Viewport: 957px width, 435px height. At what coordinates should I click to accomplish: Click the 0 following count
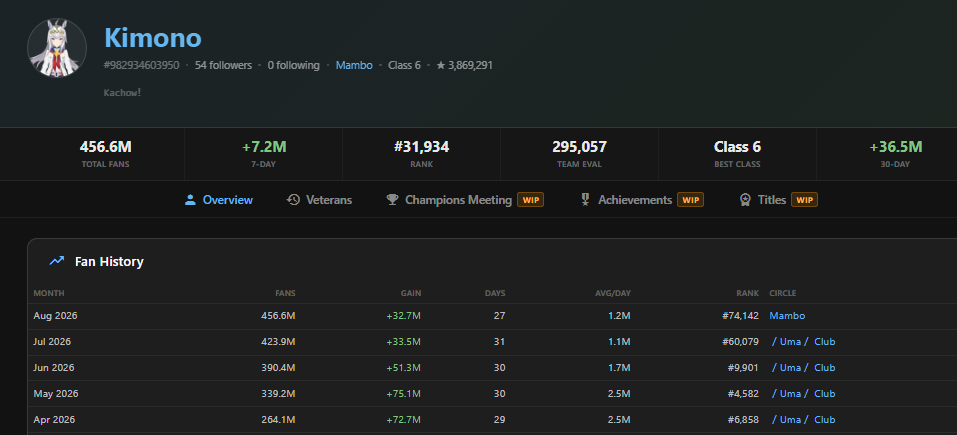pyautogui.click(x=294, y=65)
